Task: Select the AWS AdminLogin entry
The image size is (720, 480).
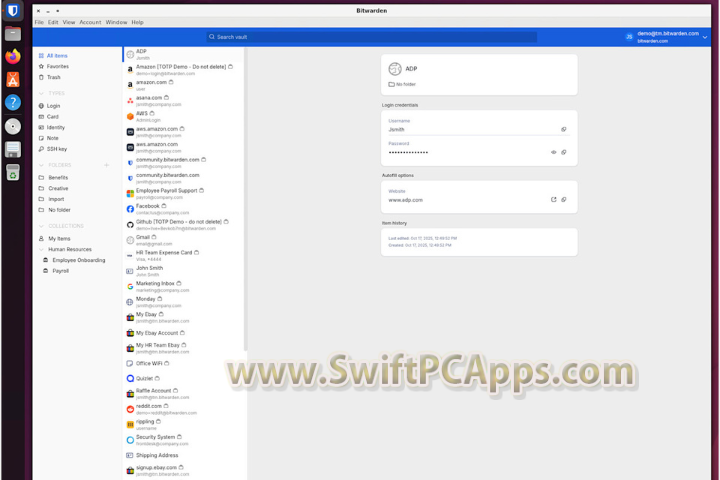Action: coord(184,116)
